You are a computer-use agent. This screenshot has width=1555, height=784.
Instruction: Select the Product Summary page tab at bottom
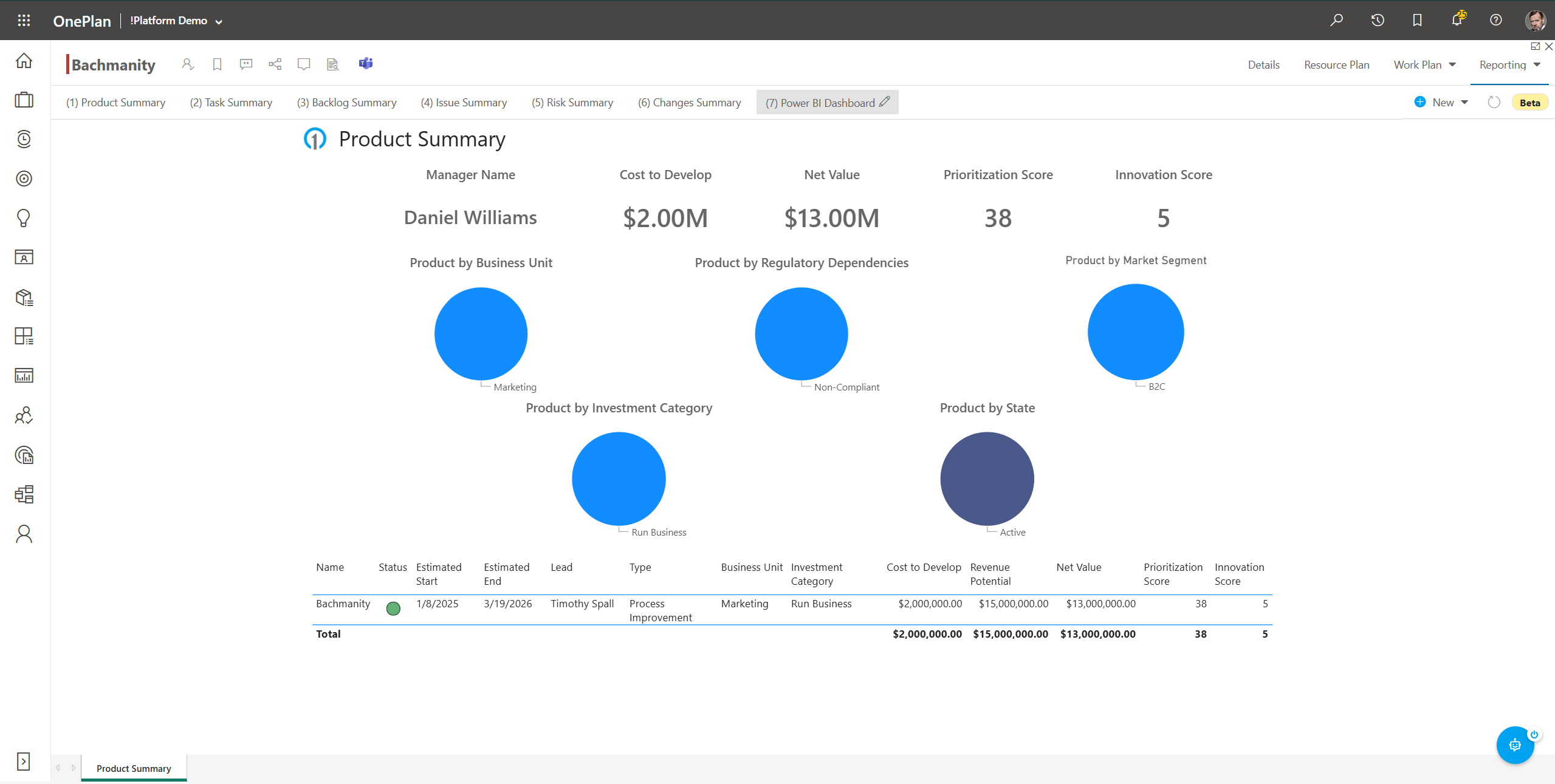(134, 768)
